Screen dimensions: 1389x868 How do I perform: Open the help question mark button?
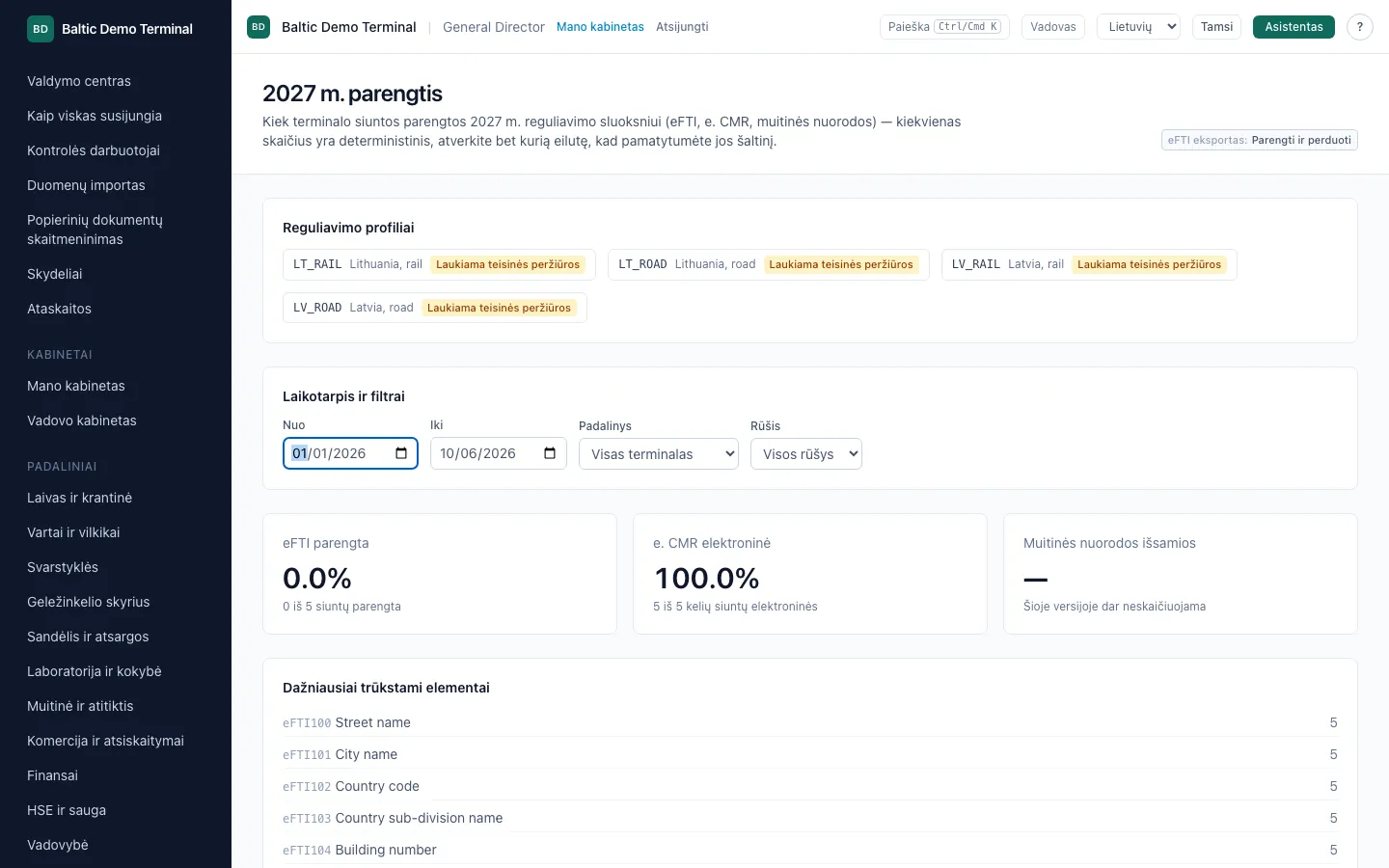click(x=1360, y=27)
